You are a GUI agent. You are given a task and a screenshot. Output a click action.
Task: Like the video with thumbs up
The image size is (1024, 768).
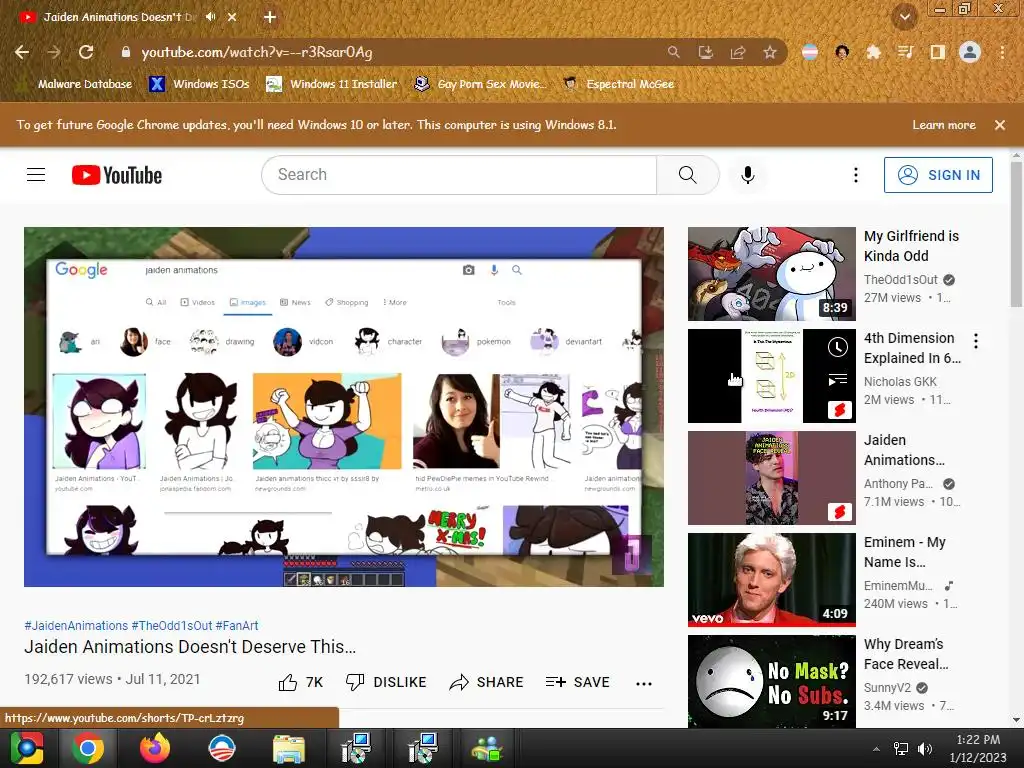tap(300, 682)
